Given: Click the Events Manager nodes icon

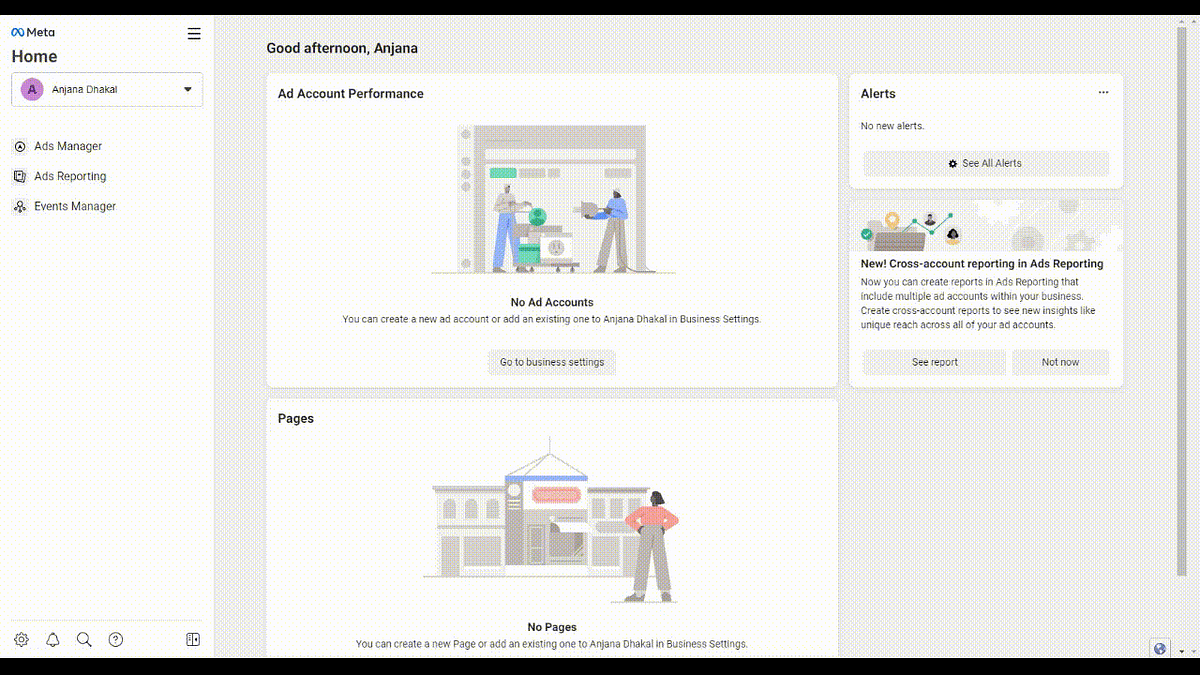Looking at the screenshot, I should pyautogui.click(x=20, y=207).
